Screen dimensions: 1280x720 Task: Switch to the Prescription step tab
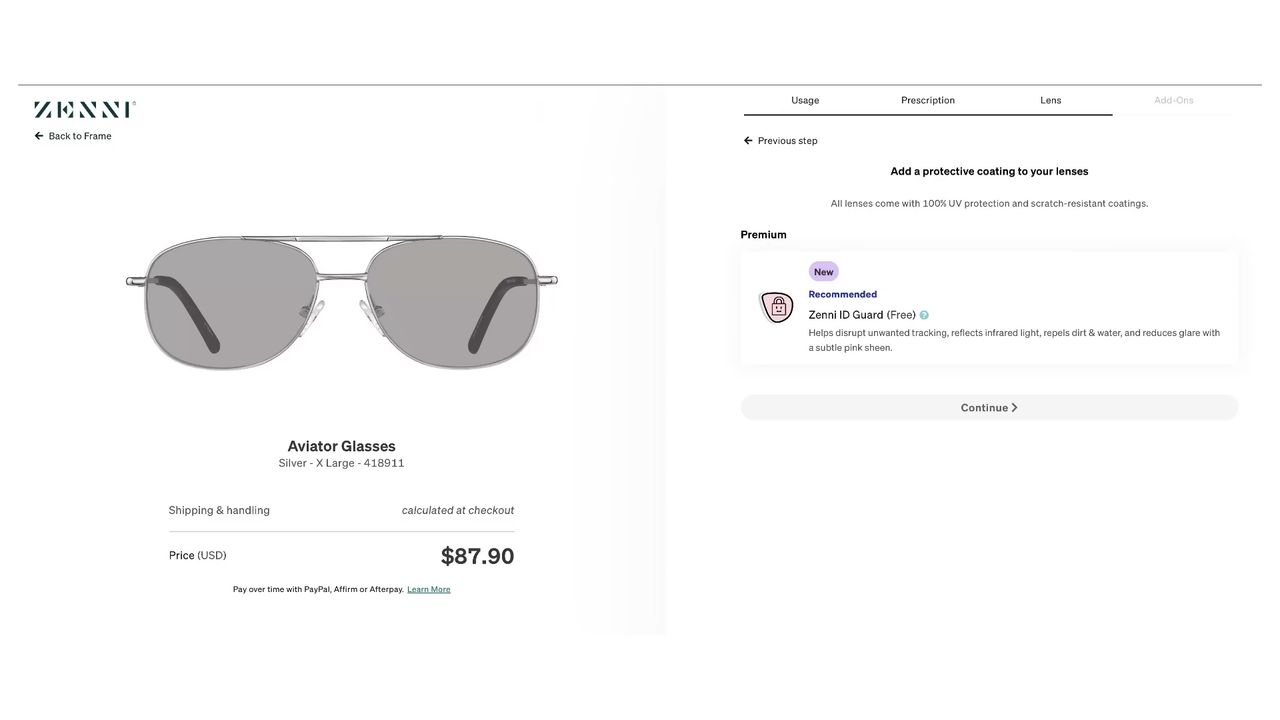click(927, 100)
